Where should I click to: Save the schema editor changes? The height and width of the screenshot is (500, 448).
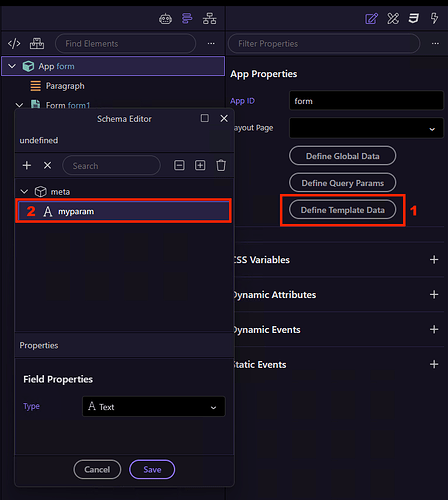(152, 469)
